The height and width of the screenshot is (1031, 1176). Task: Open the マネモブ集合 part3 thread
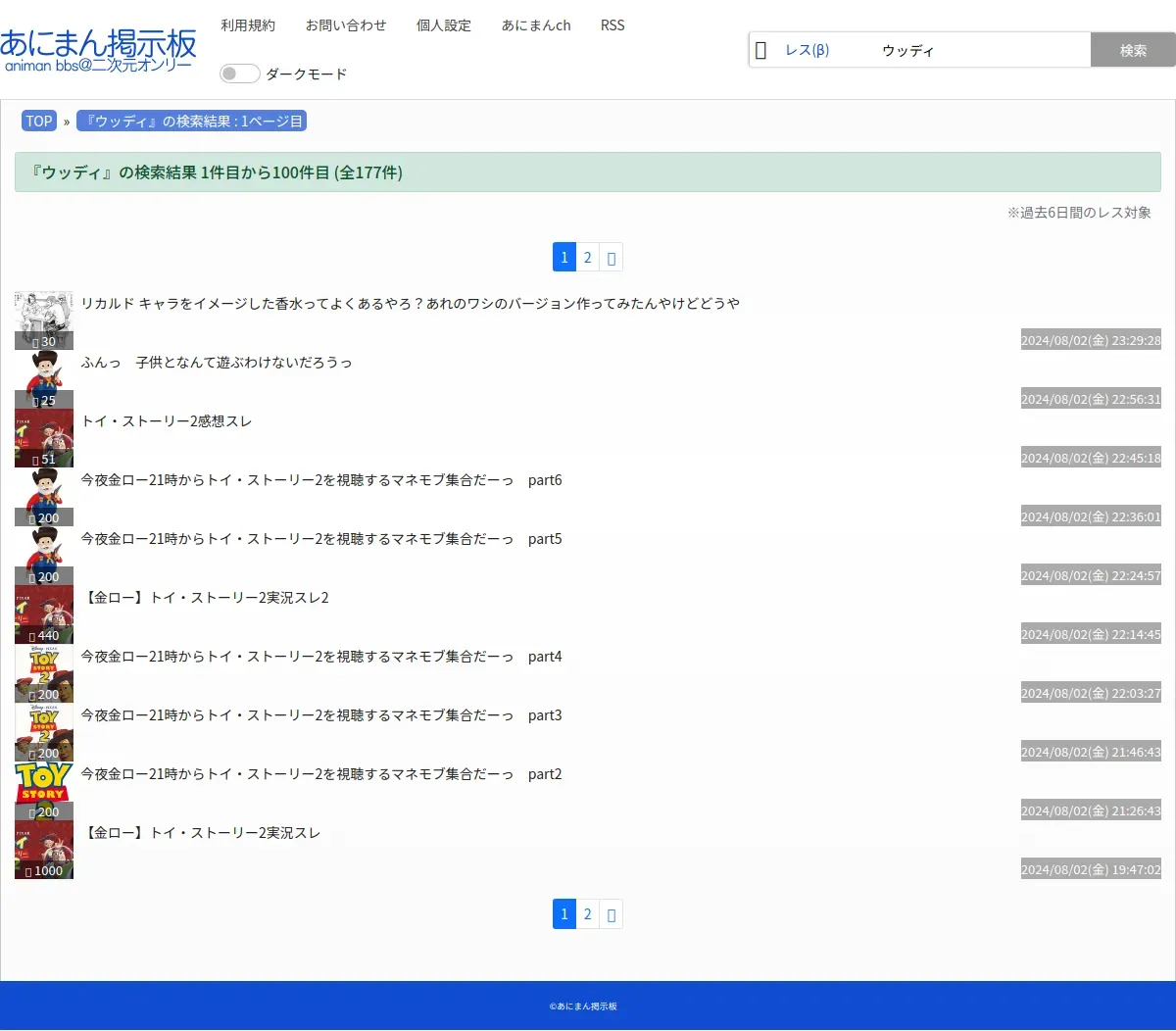click(321, 715)
